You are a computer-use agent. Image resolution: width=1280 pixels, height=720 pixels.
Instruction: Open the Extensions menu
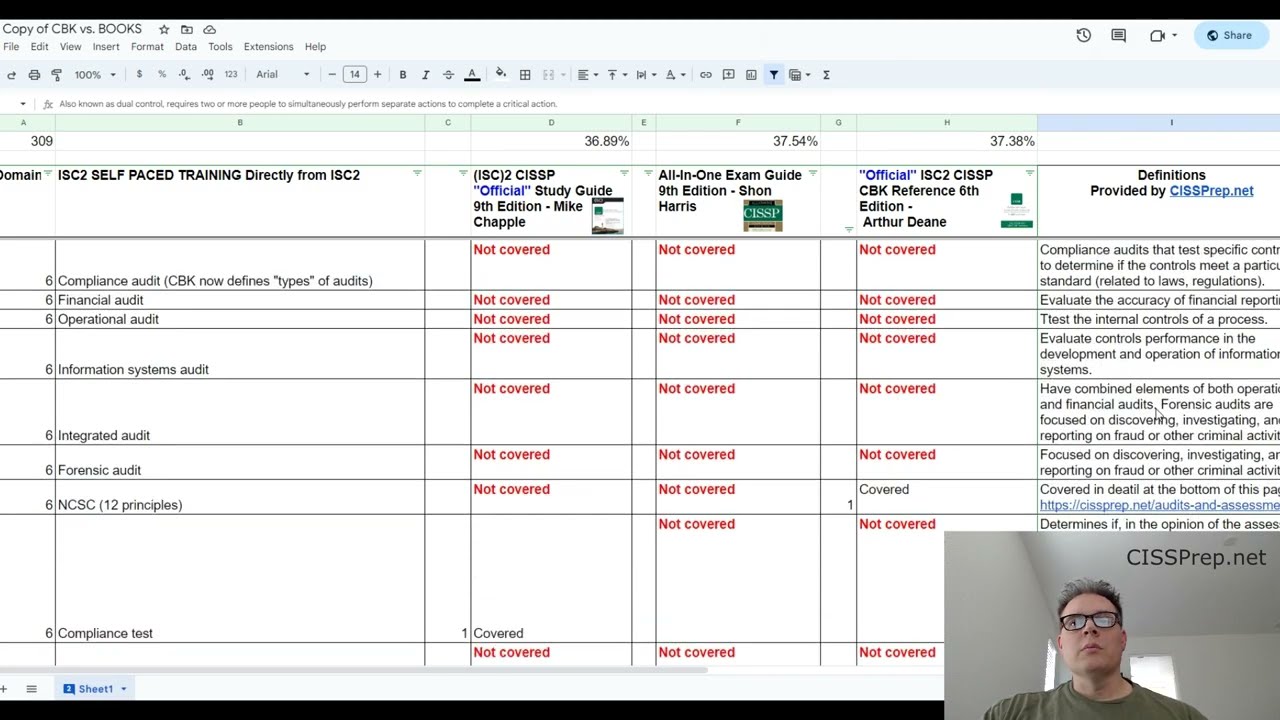point(268,47)
